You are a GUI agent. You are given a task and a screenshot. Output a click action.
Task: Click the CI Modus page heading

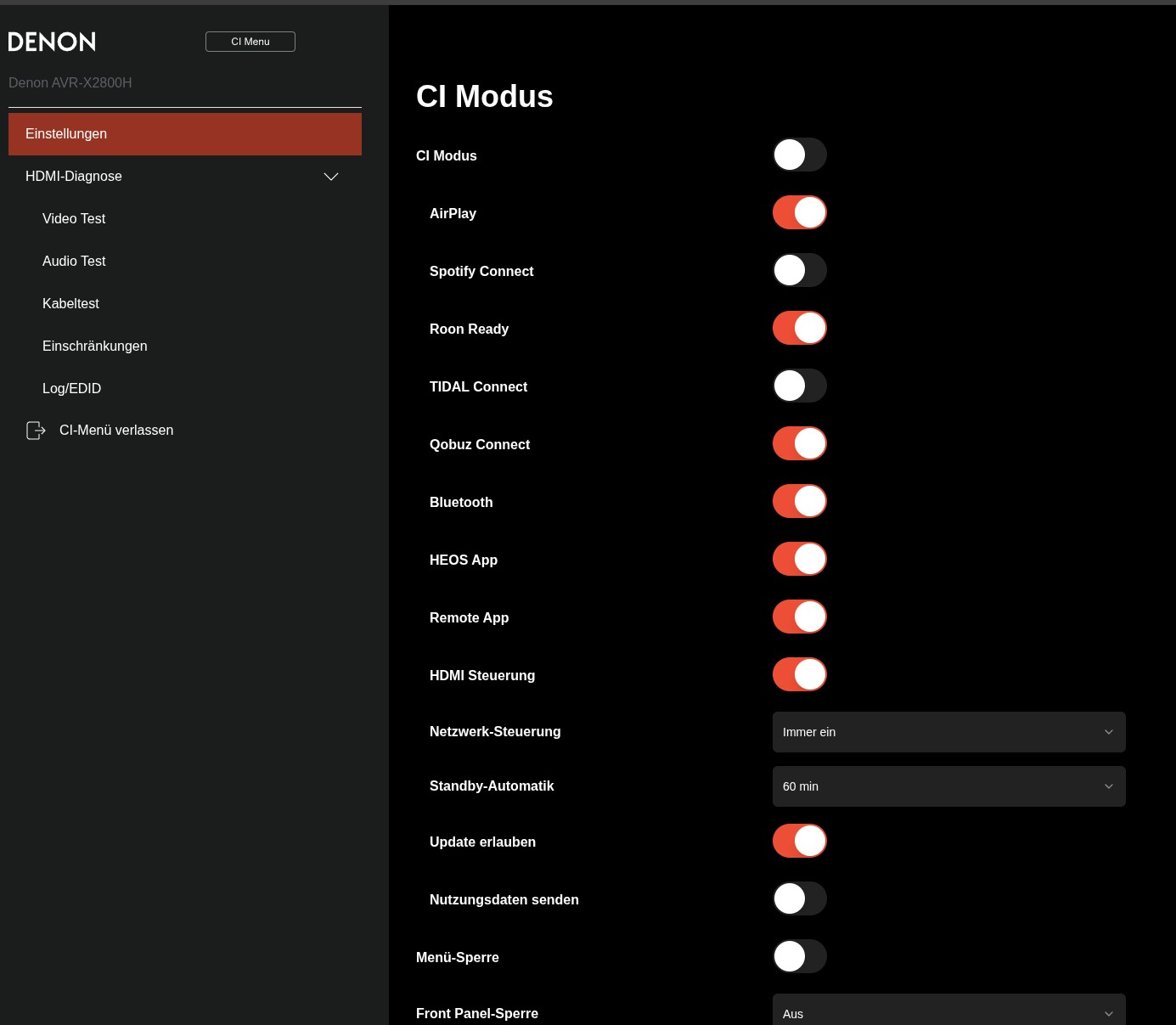(485, 96)
